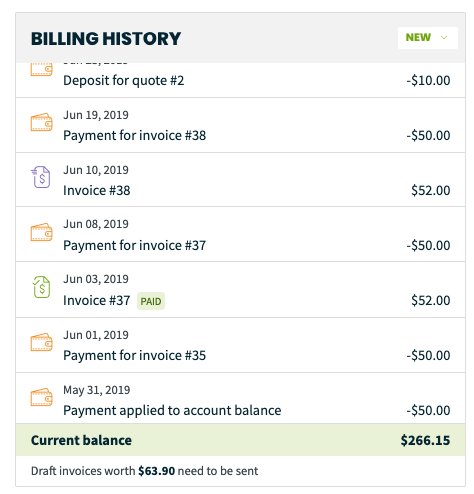
Task: Open Deposit for quote #2 entry
Action: [240, 80]
